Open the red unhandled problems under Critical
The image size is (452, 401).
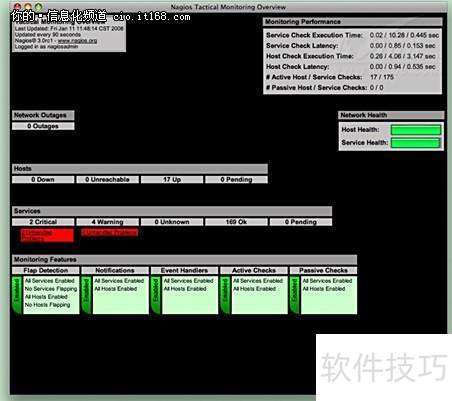pyautogui.click(x=47, y=235)
